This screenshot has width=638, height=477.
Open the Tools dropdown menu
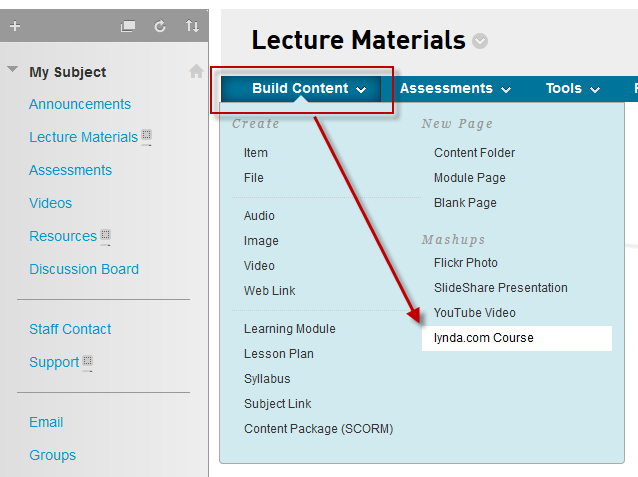click(573, 88)
